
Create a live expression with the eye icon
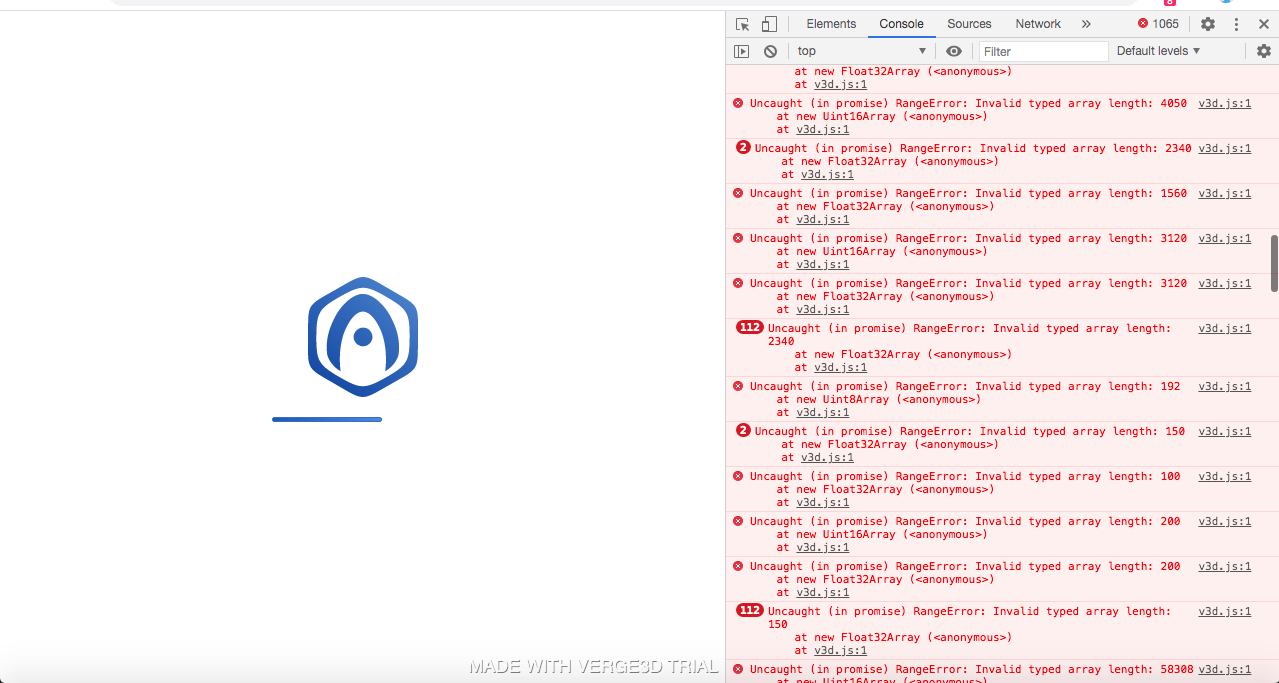pos(954,51)
